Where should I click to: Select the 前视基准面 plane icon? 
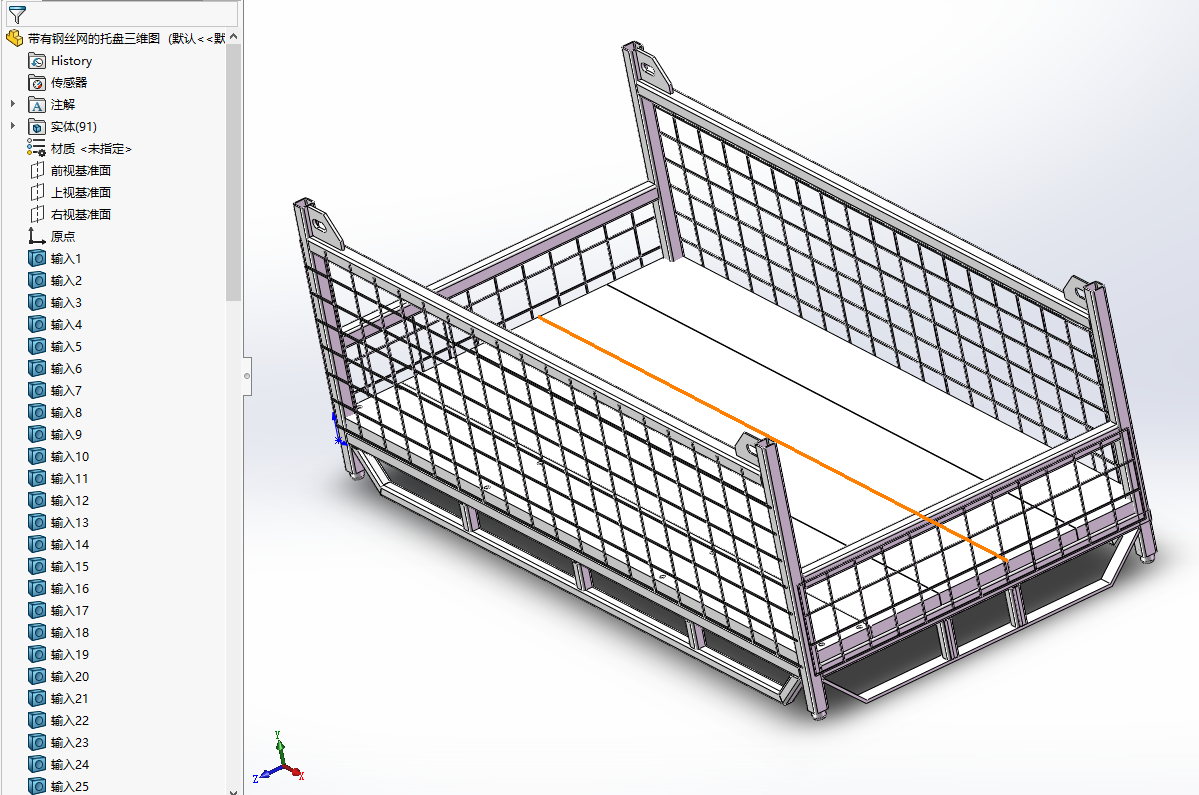(x=37, y=170)
